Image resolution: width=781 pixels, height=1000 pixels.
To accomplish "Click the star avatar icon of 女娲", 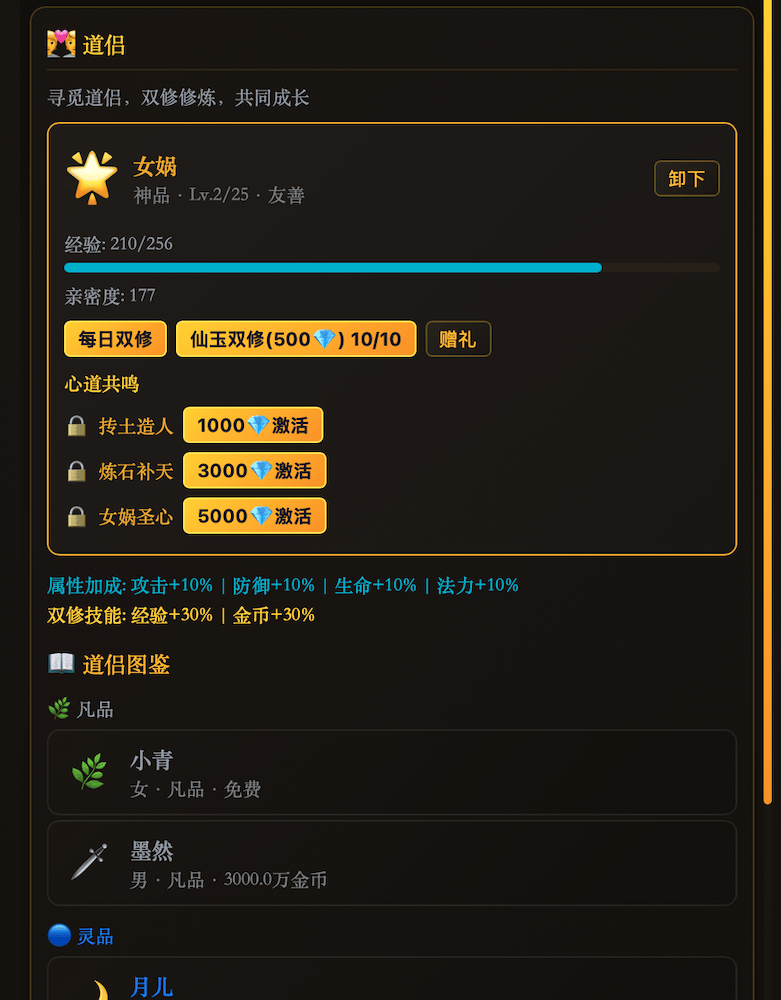I will tap(92, 177).
